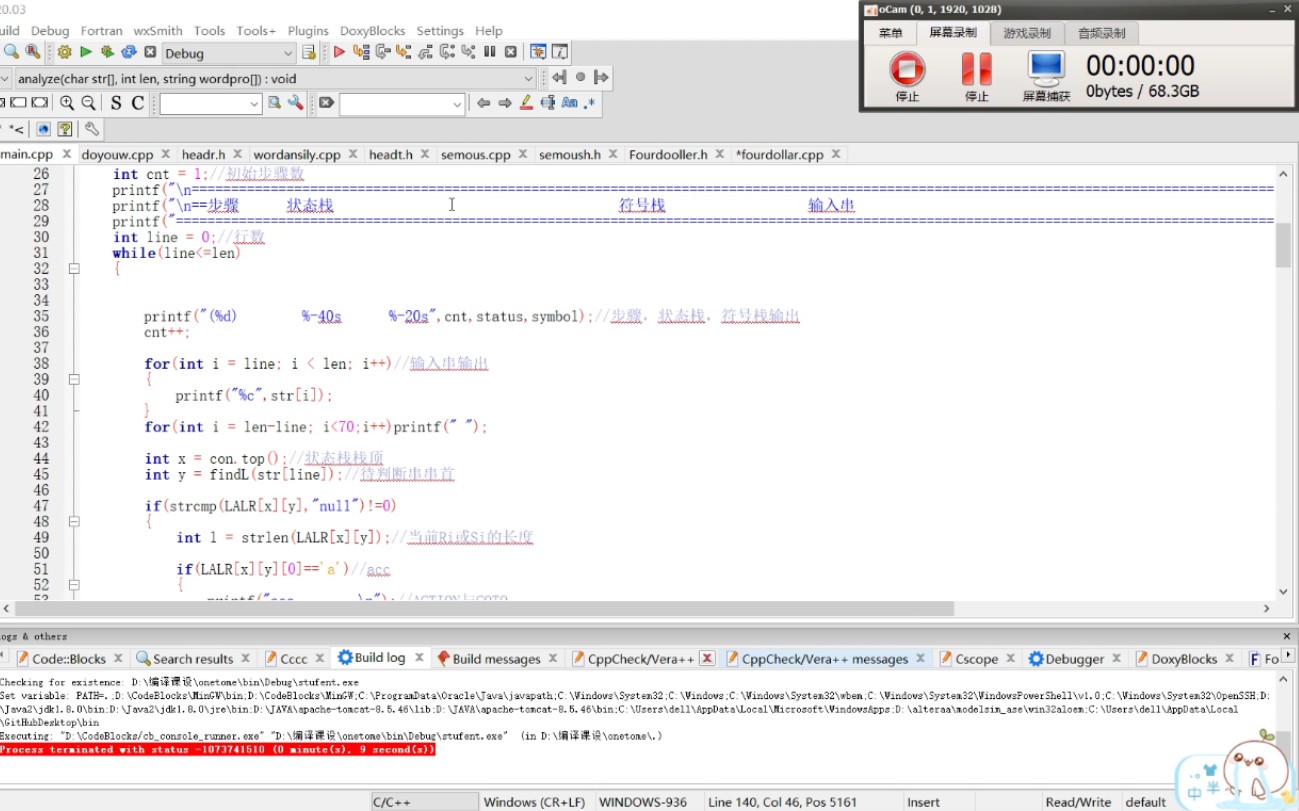Click the Jump forward arrow icon
This screenshot has height=811, width=1299.
tap(504, 103)
